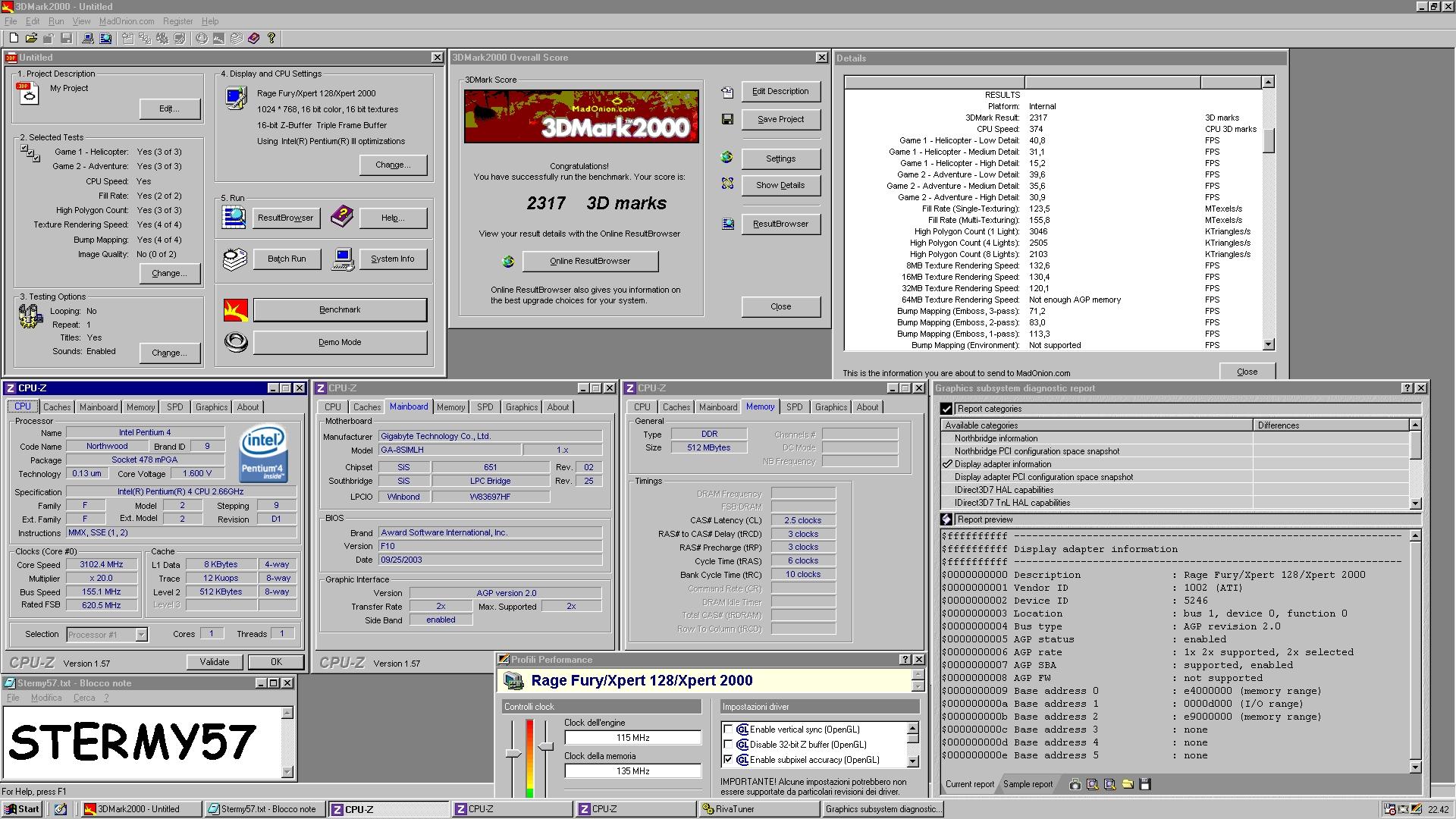Click the floppy disk icon beside Save Project
Image resolution: width=1456 pixels, height=819 pixels.
tap(727, 119)
